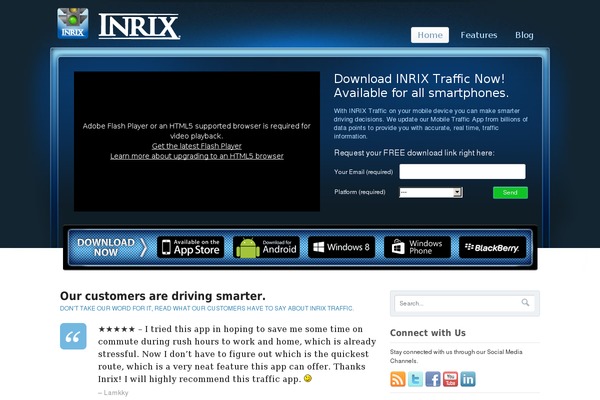Viewport: 600px width, 400px height.
Task: Open the Facebook social icon
Action: coord(433,379)
